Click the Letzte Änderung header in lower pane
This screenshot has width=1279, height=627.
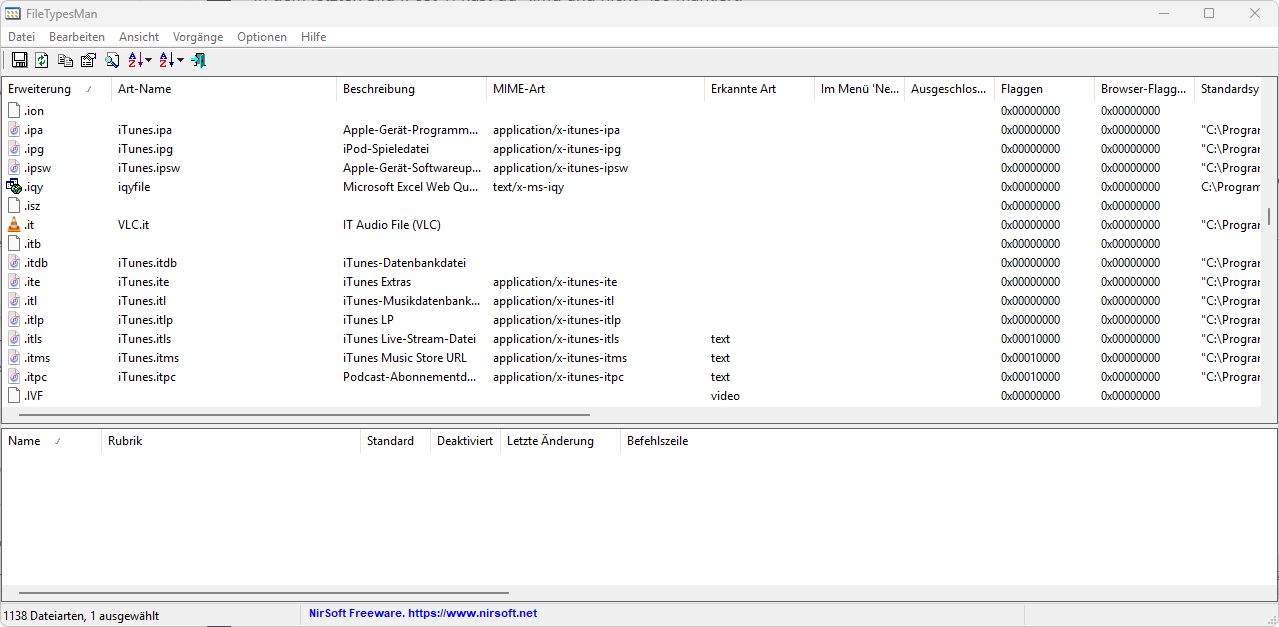click(561, 441)
